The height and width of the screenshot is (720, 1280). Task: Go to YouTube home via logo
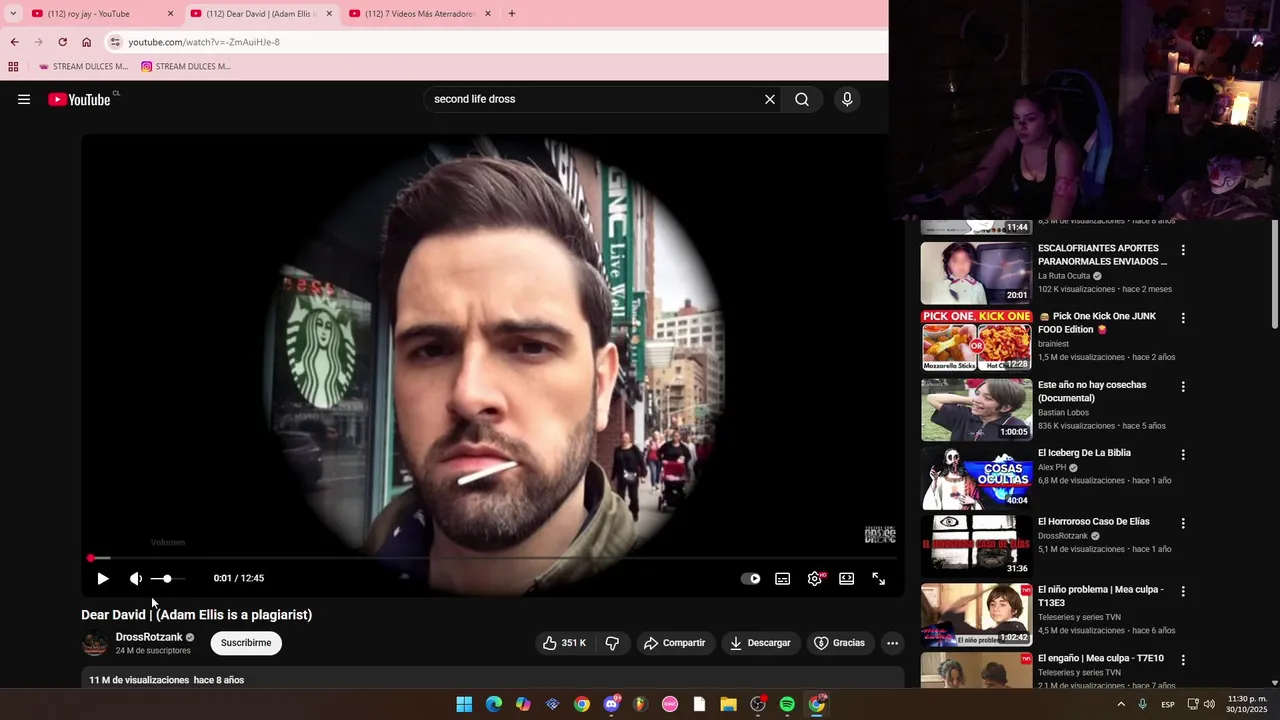80,99
